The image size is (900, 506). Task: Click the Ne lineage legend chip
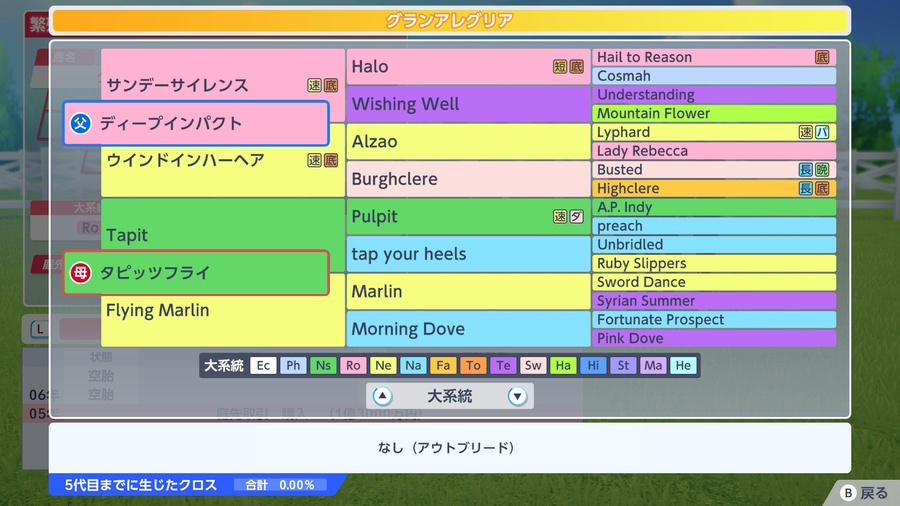coord(383,365)
